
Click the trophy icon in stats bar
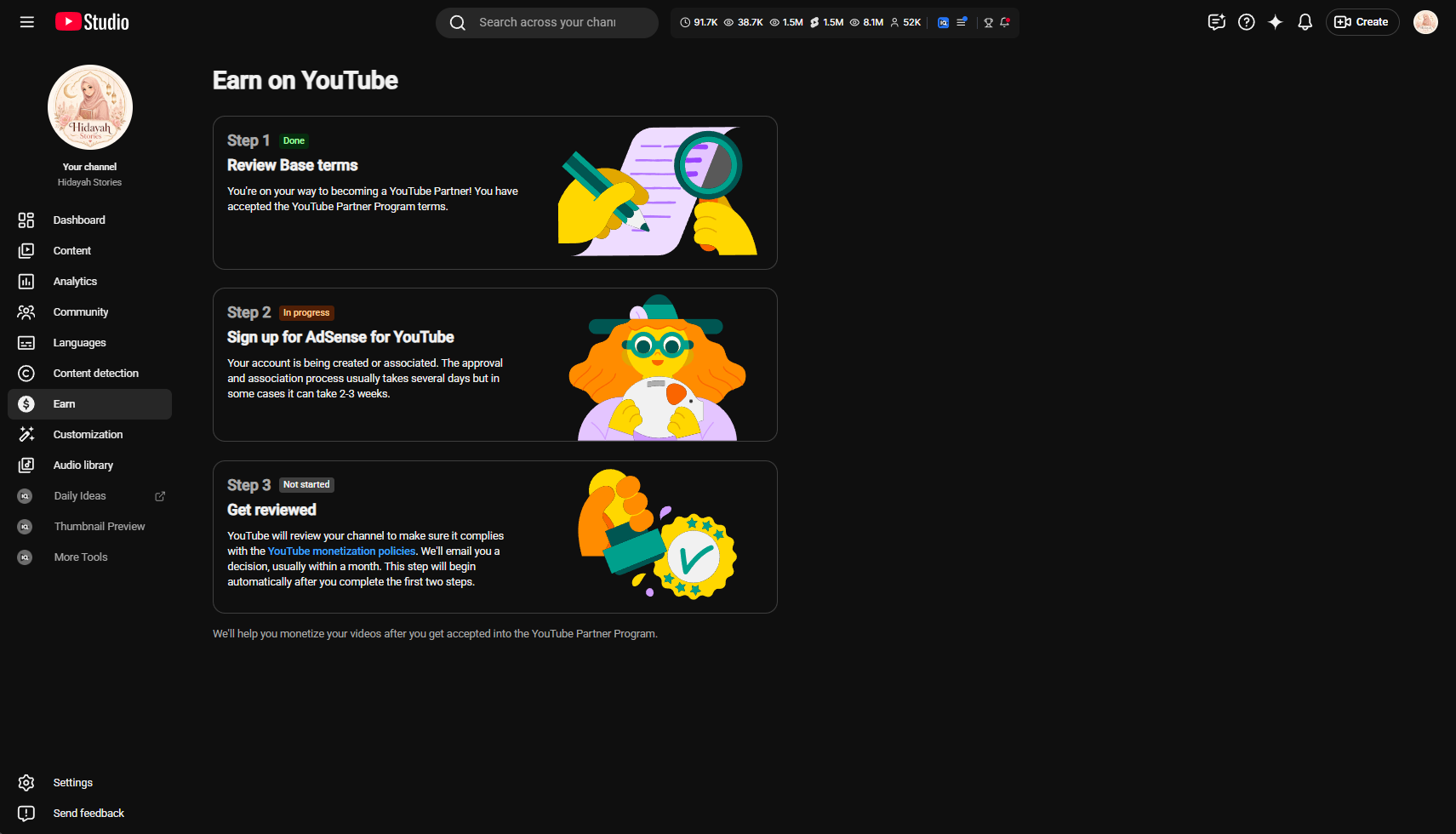(x=989, y=23)
